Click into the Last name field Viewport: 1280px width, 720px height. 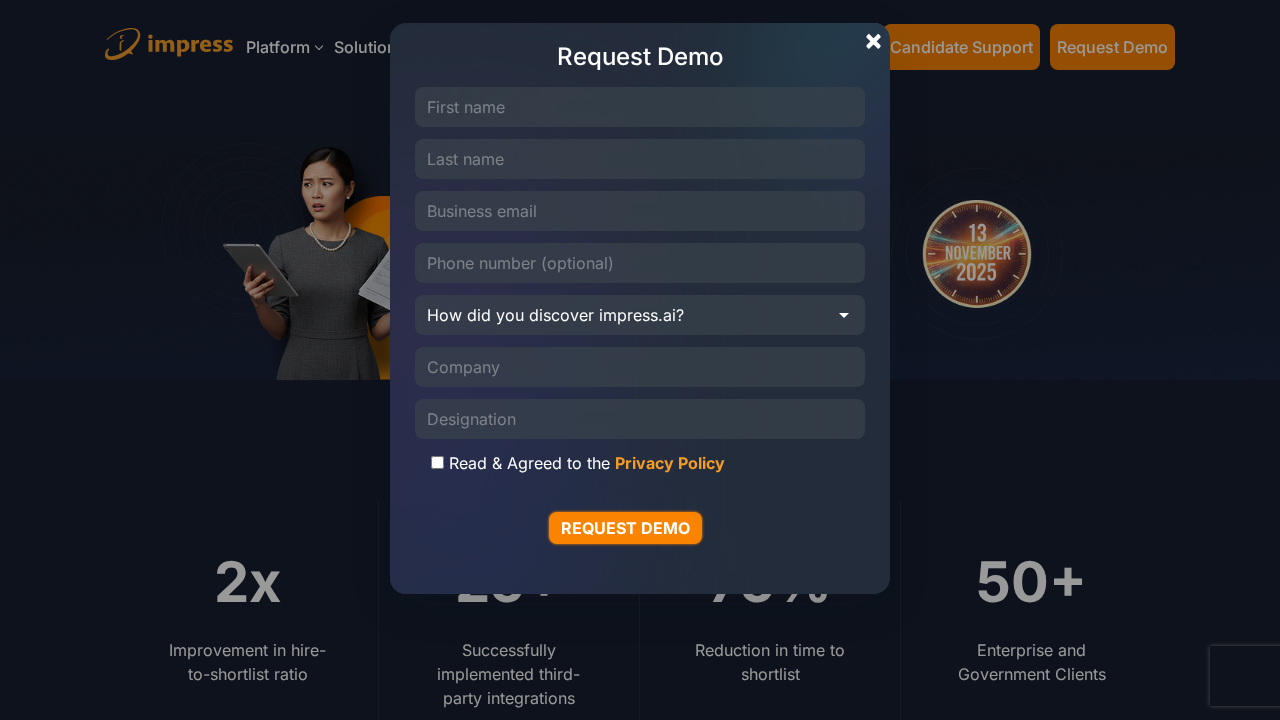pyautogui.click(x=639, y=159)
